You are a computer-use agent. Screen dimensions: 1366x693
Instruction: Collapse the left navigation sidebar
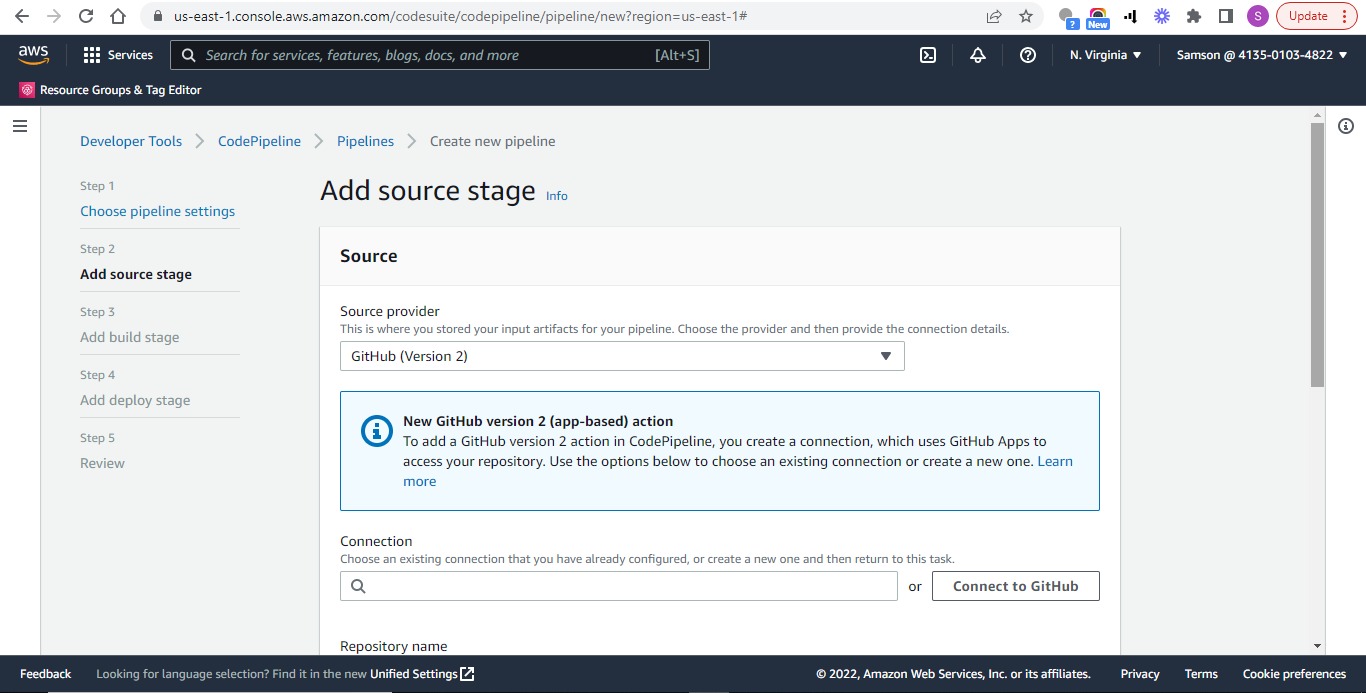point(20,126)
